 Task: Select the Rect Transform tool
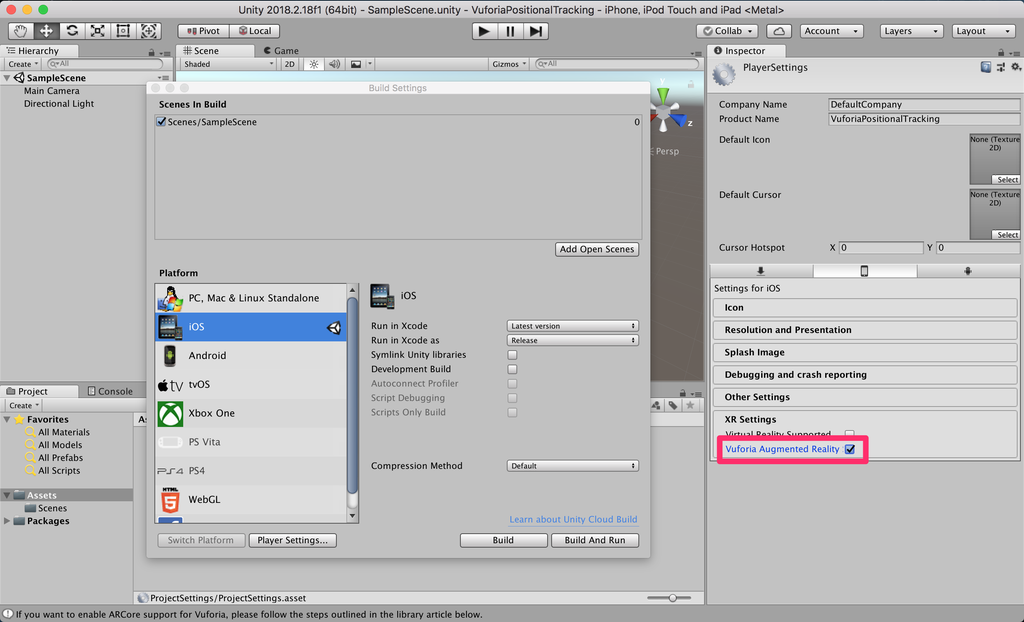tap(123, 31)
